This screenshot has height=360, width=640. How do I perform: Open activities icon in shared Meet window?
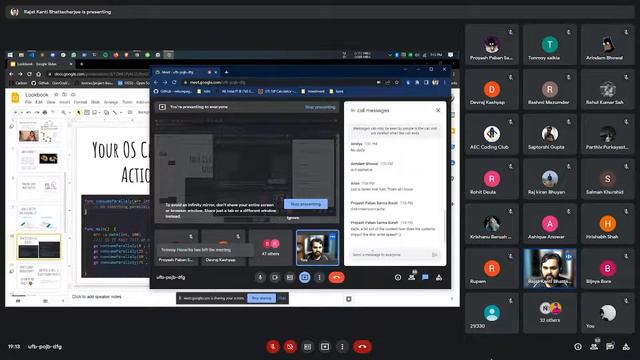click(x=439, y=277)
